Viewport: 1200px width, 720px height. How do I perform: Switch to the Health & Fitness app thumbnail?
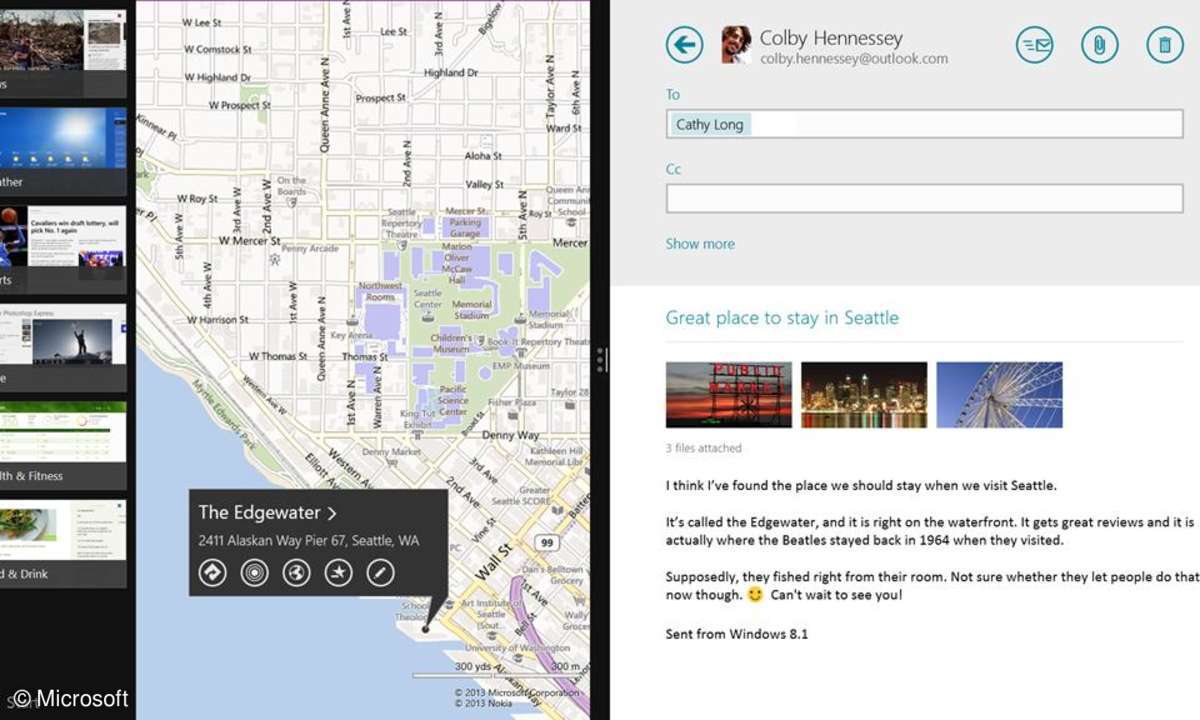tap(63, 446)
